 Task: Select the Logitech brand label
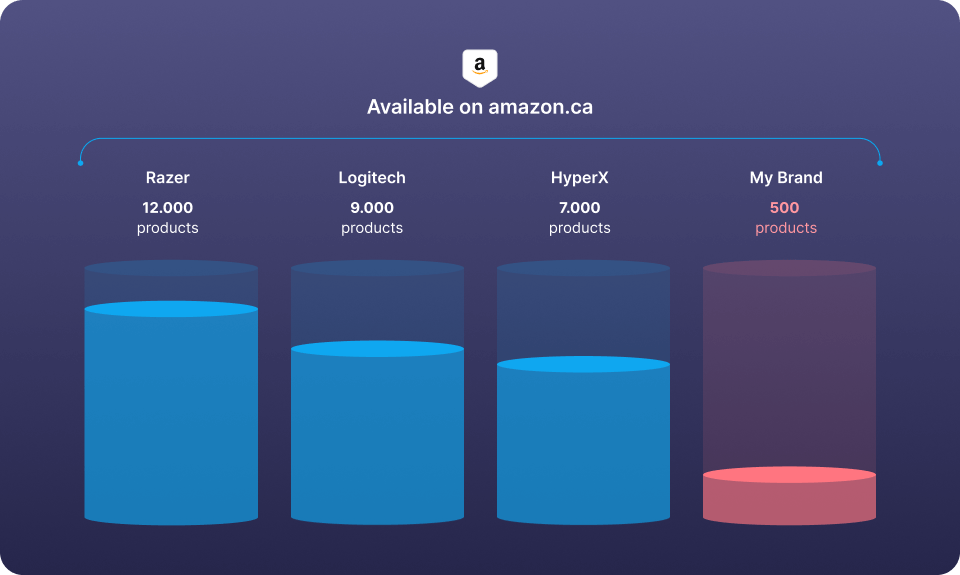(x=372, y=178)
